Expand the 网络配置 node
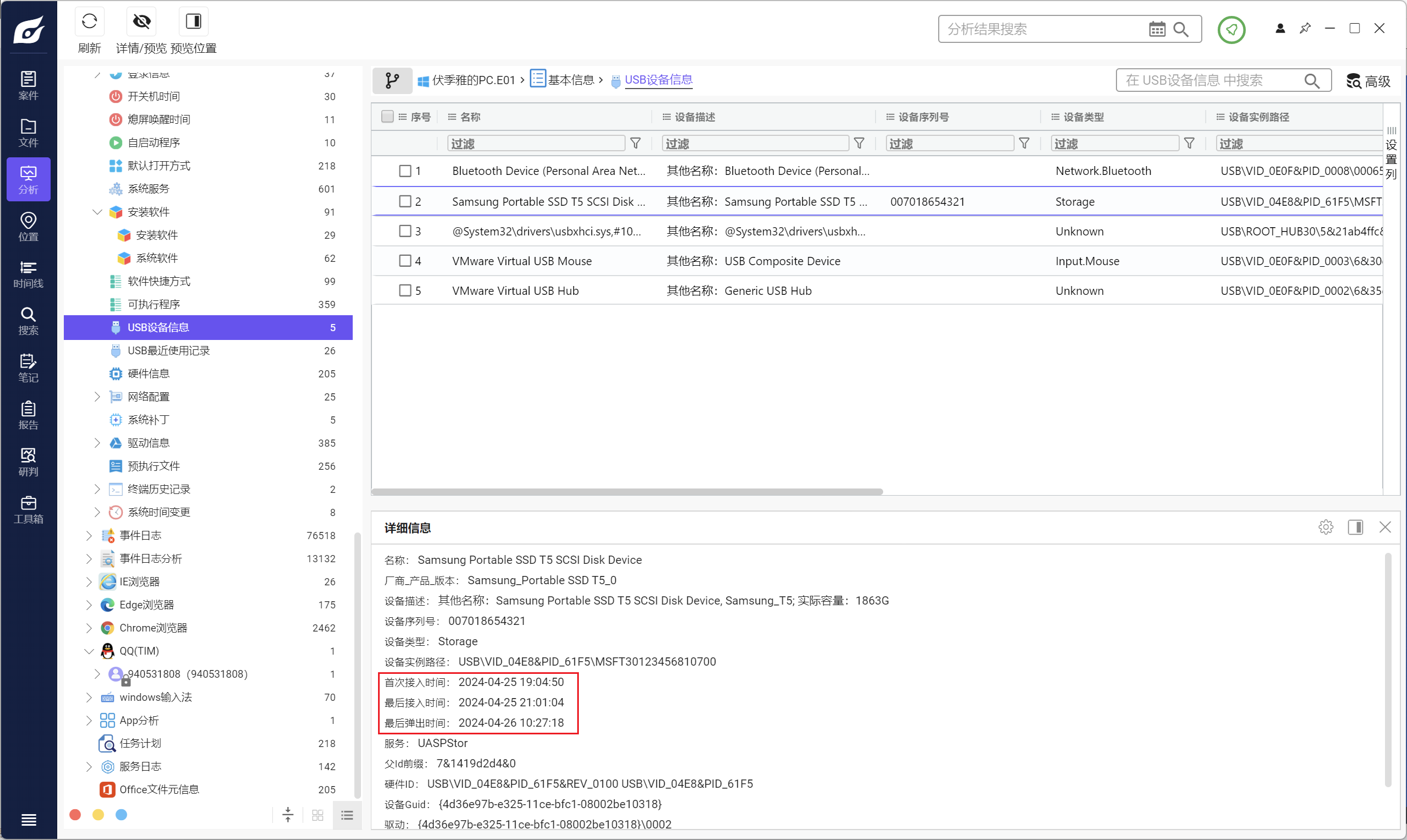This screenshot has height=840, width=1407. (97, 396)
